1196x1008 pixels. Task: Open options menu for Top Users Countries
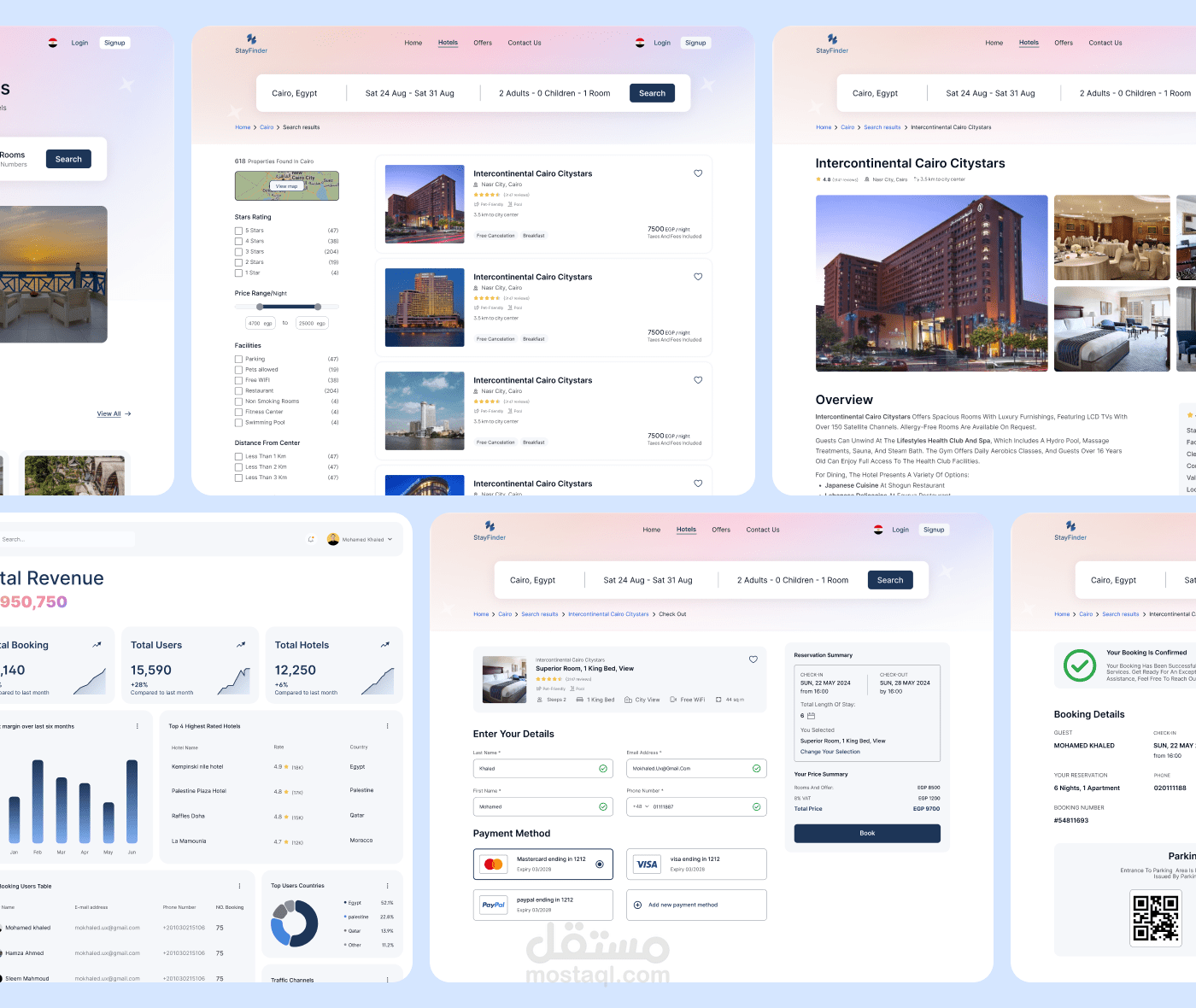point(387,886)
